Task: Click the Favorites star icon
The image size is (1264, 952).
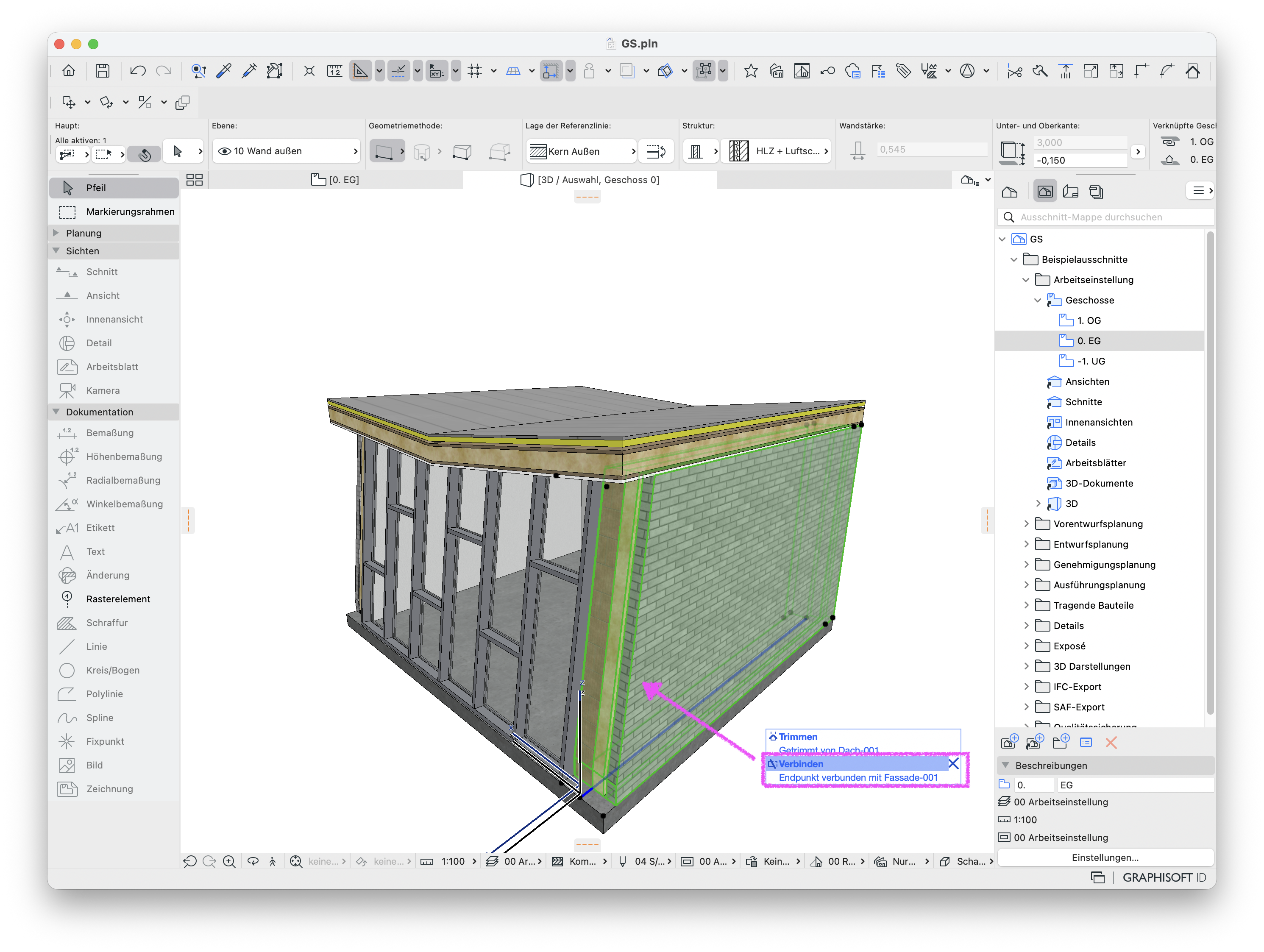Action: pos(751,71)
